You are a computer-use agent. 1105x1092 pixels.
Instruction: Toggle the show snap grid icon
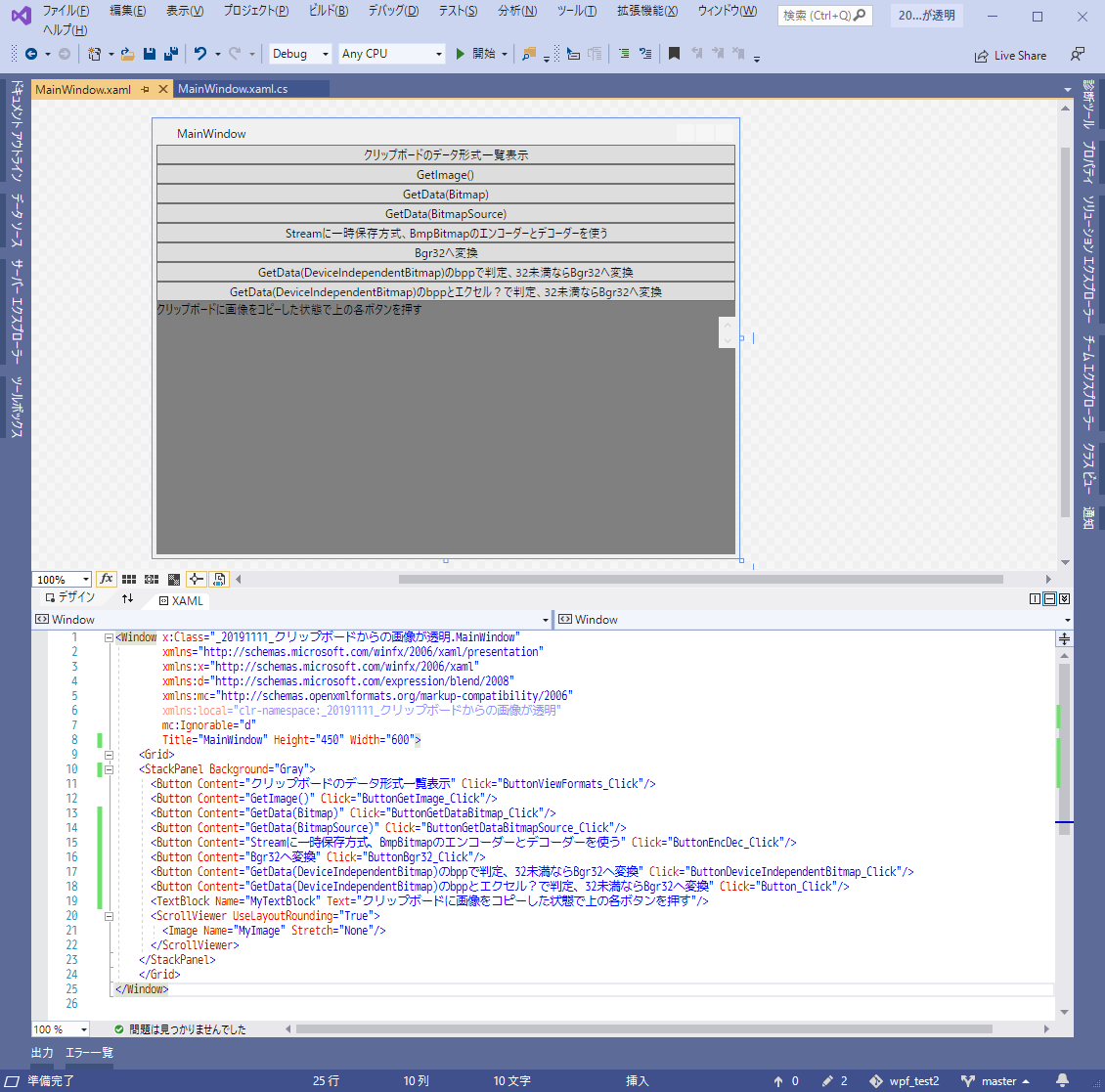click(x=129, y=579)
